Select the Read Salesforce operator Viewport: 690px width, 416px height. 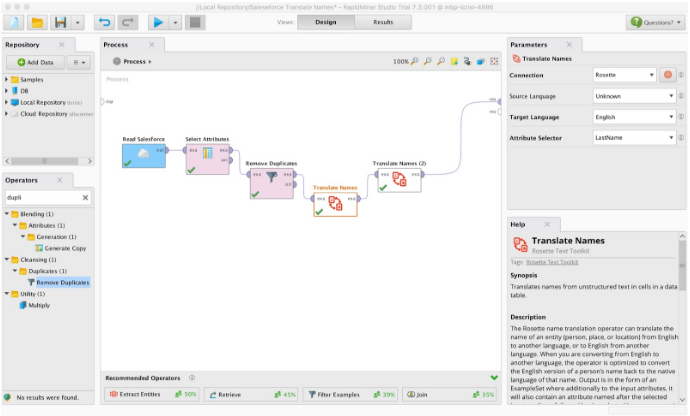[x=144, y=156]
